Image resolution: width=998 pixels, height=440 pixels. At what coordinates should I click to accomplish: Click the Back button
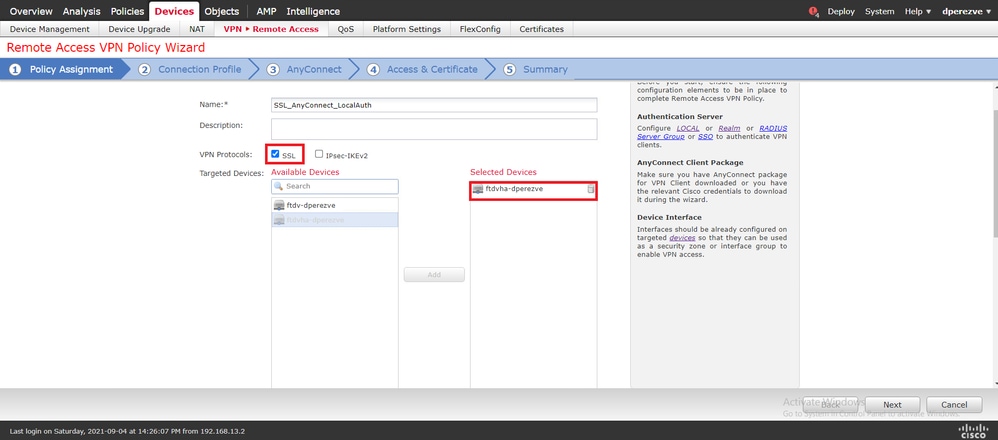tap(831, 404)
